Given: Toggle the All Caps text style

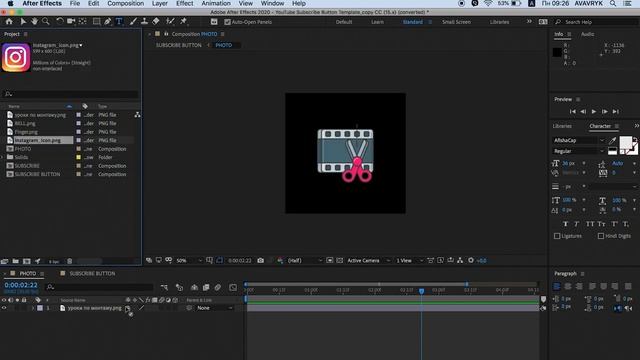Looking at the screenshot, I should pyautogui.click(x=590, y=224).
